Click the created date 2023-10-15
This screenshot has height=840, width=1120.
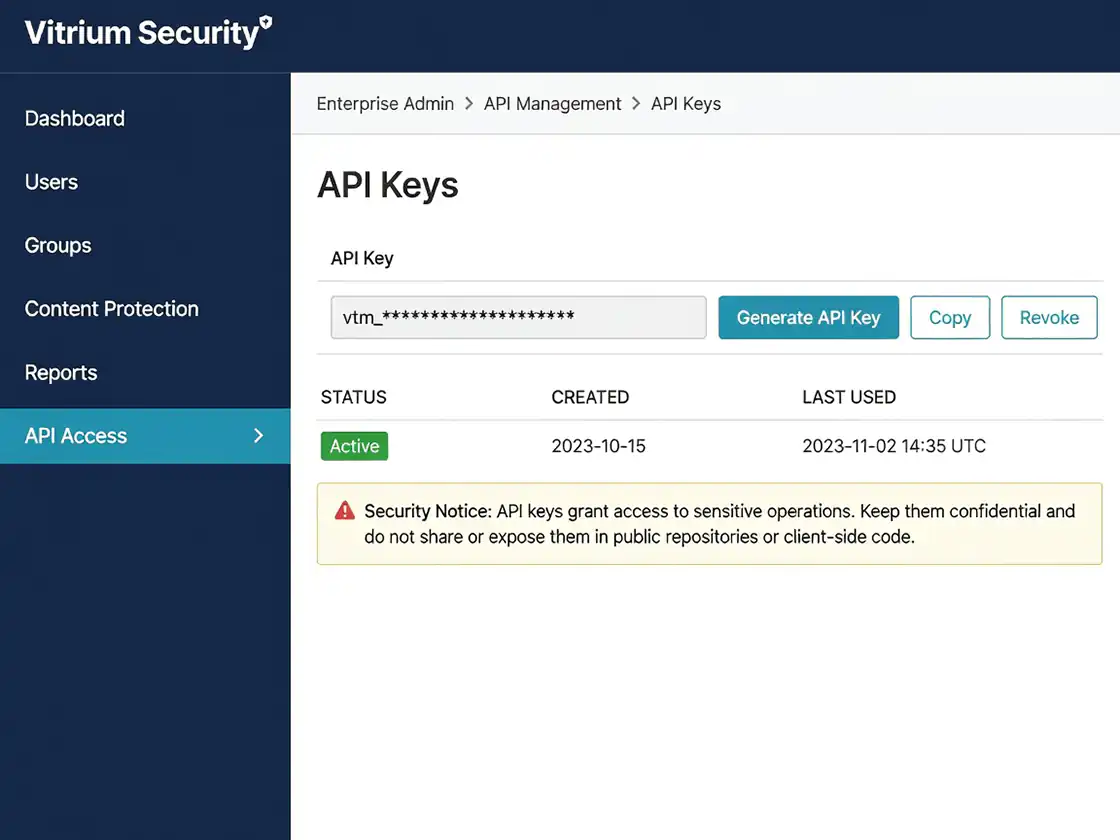click(x=599, y=446)
